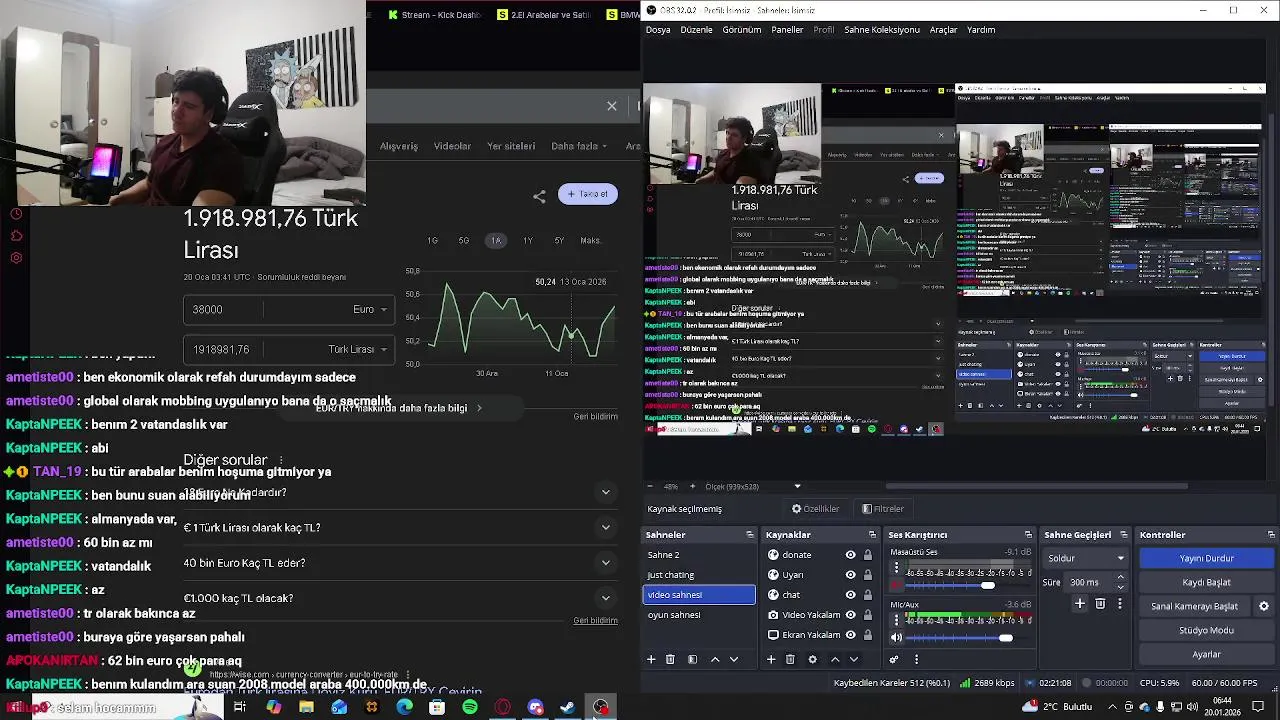Click the share icon next to Takip et
The width and height of the screenshot is (1280, 720).
[x=539, y=196]
